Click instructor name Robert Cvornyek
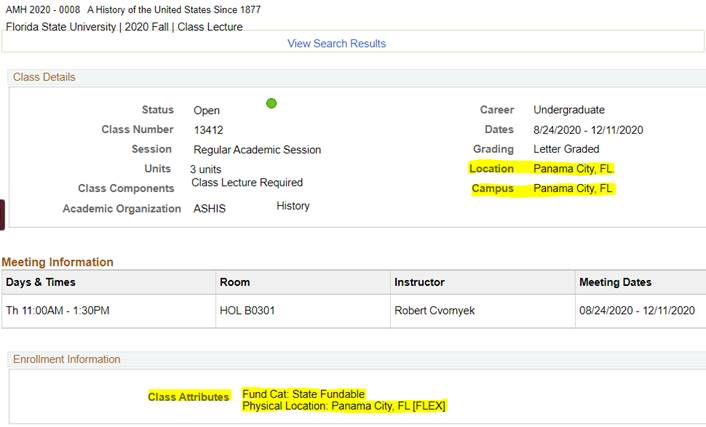 [434, 310]
